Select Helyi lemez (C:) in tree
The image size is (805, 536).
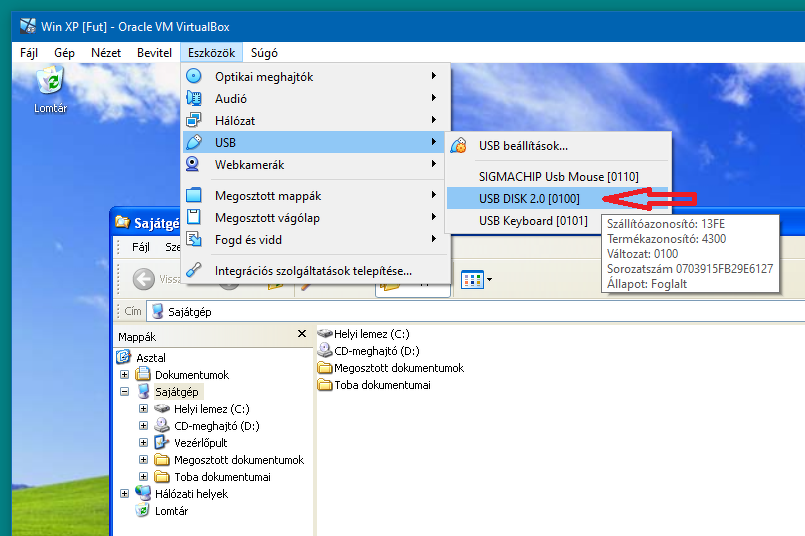(x=212, y=409)
